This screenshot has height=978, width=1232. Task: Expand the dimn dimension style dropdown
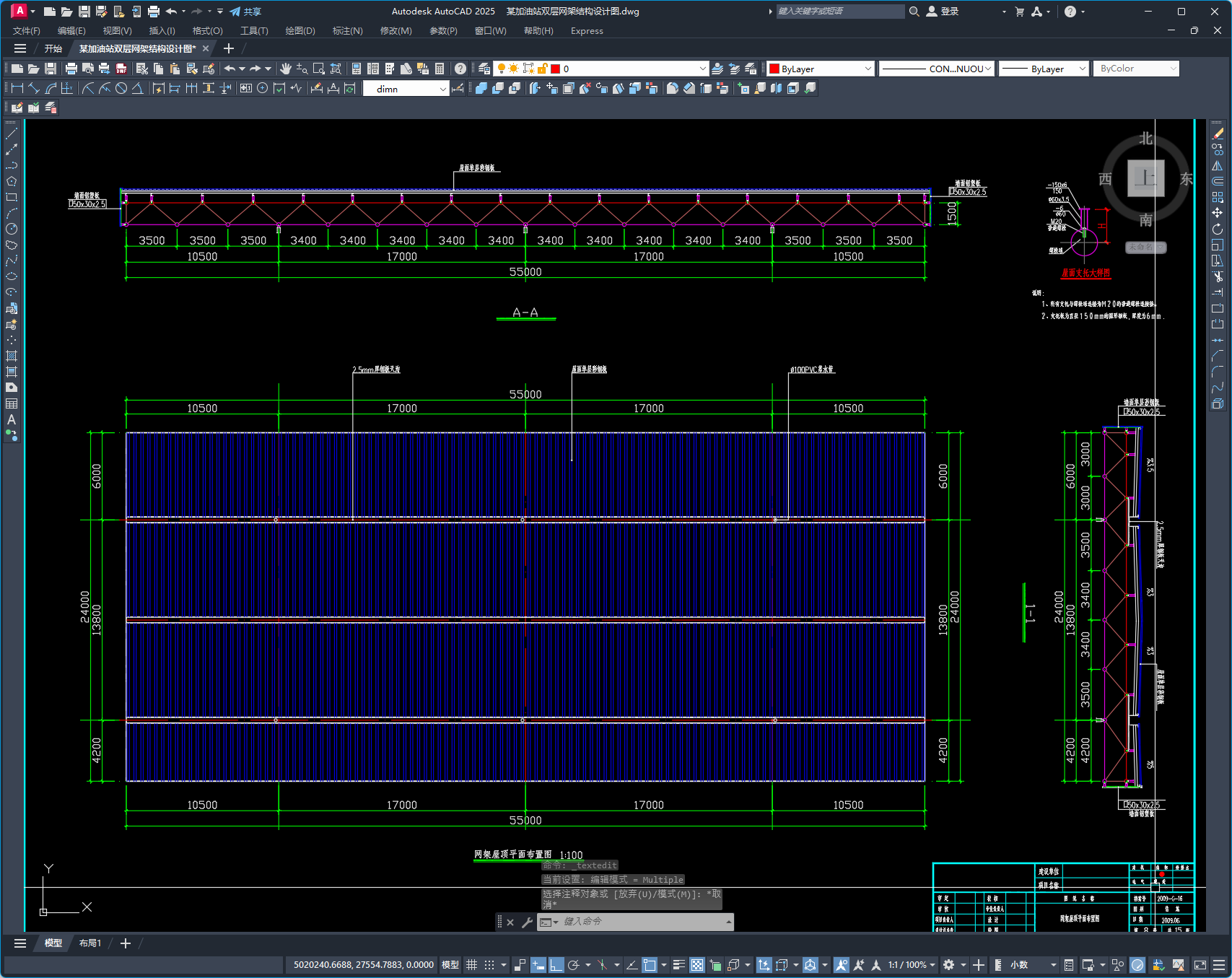[x=442, y=89]
